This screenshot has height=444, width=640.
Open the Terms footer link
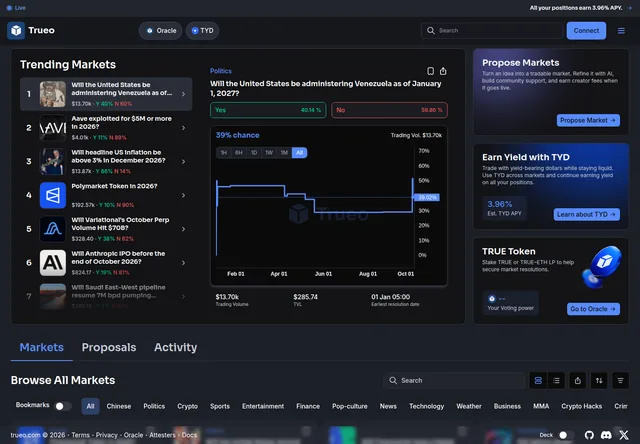(x=80, y=435)
